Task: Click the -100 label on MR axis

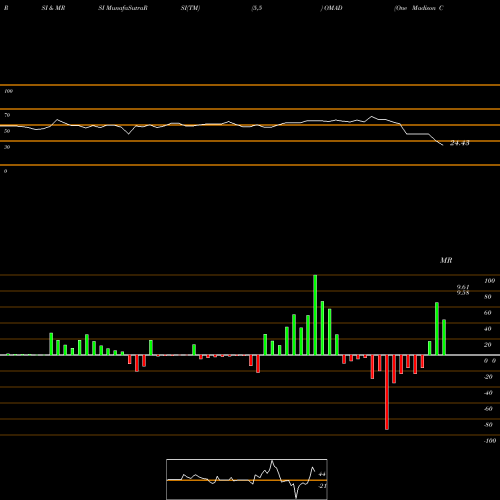Action: [489, 441]
